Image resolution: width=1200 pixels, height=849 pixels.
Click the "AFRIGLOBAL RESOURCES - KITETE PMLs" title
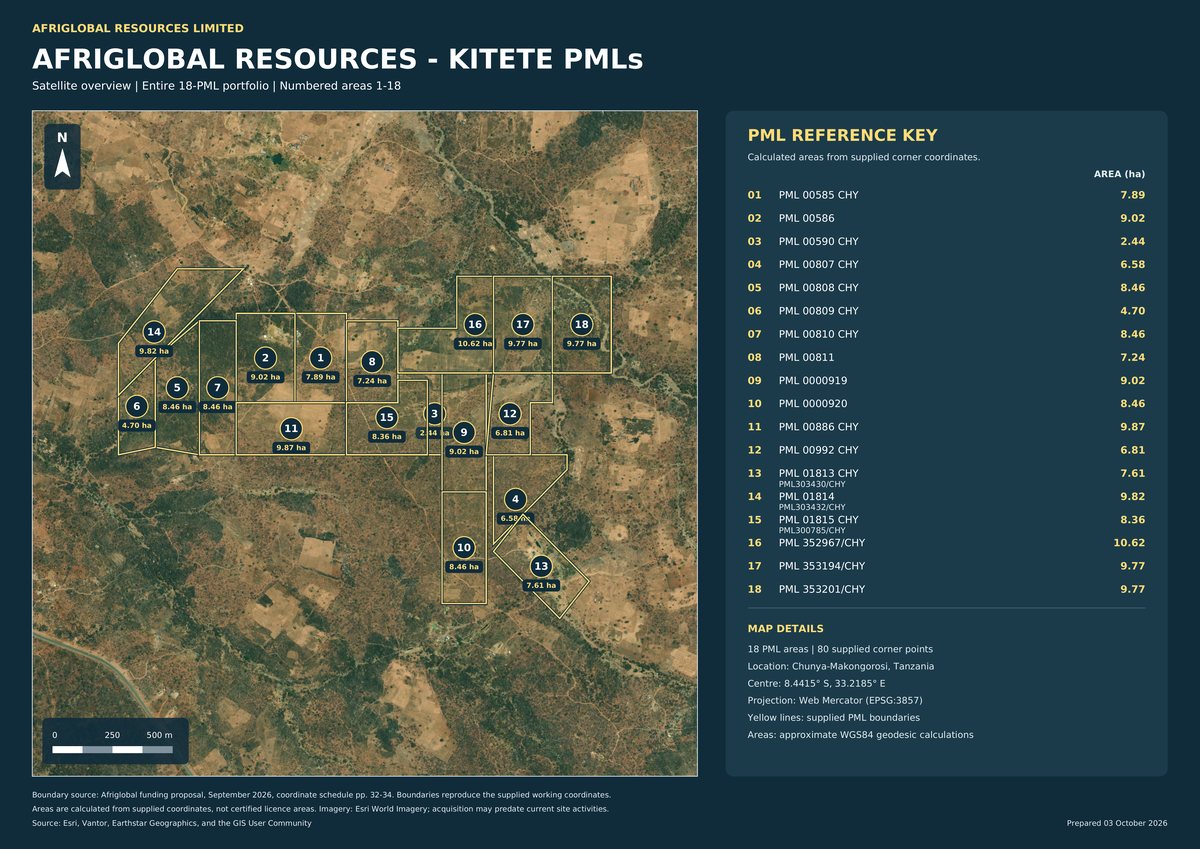[338, 59]
